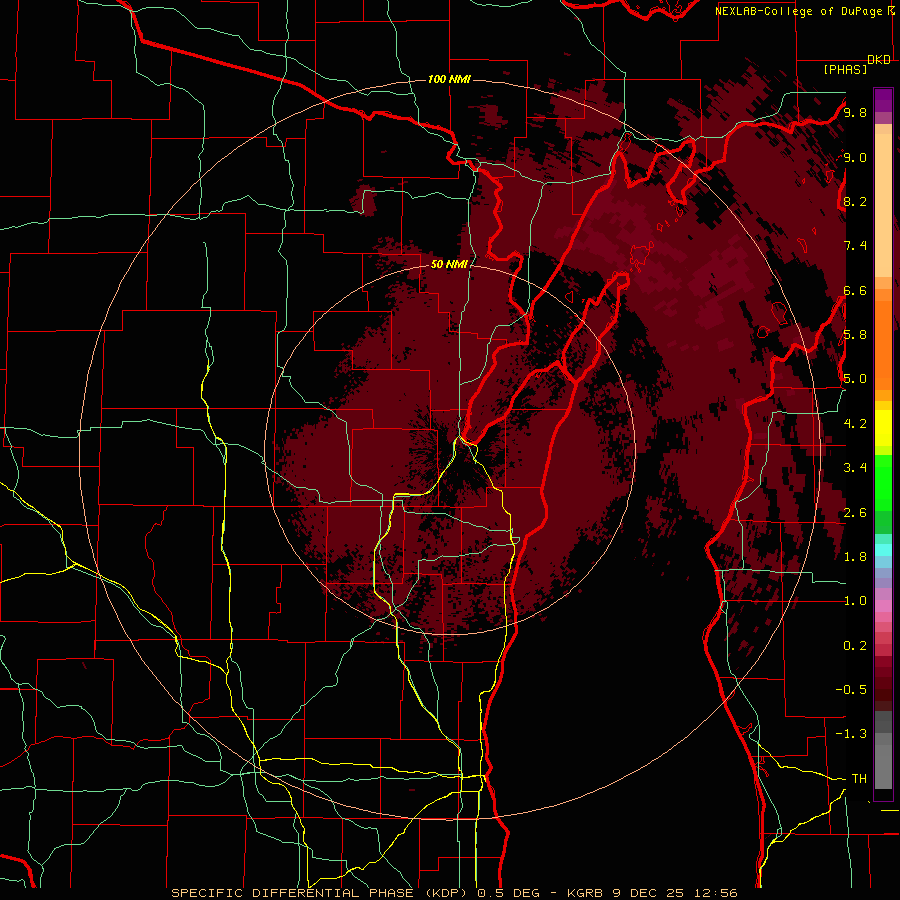Click the 1.8 scale value

[855, 557]
